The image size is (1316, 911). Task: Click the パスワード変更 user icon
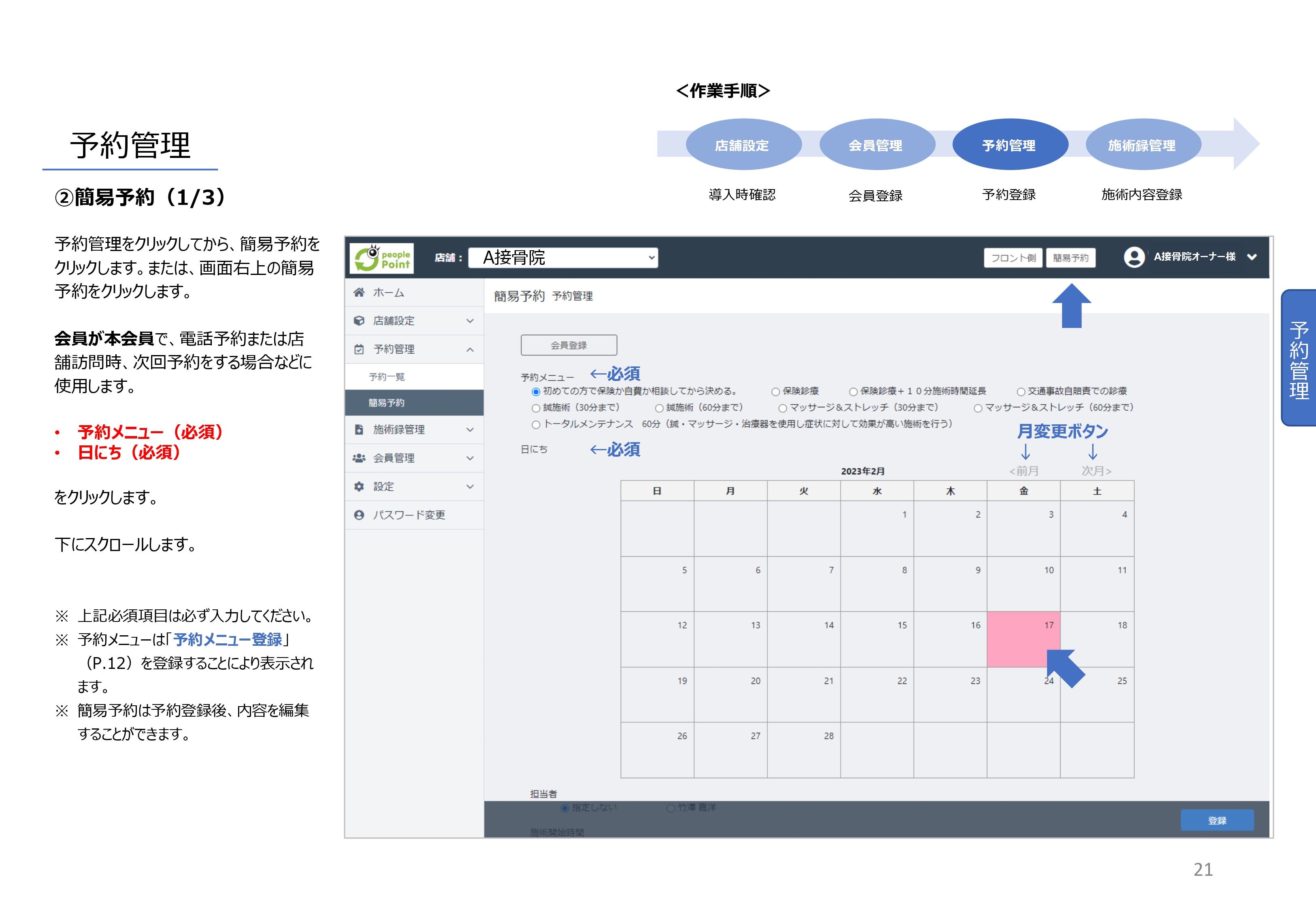pyautogui.click(x=359, y=515)
